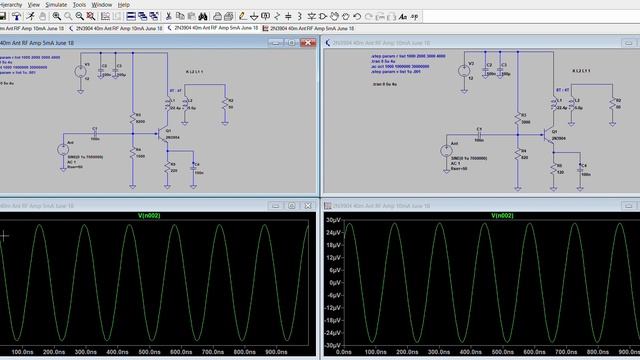Click the 'K L2 L1 1' directive in right schematic
Image resolution: width=640 pixels, height=360 pixels.
tap(581, 71)
